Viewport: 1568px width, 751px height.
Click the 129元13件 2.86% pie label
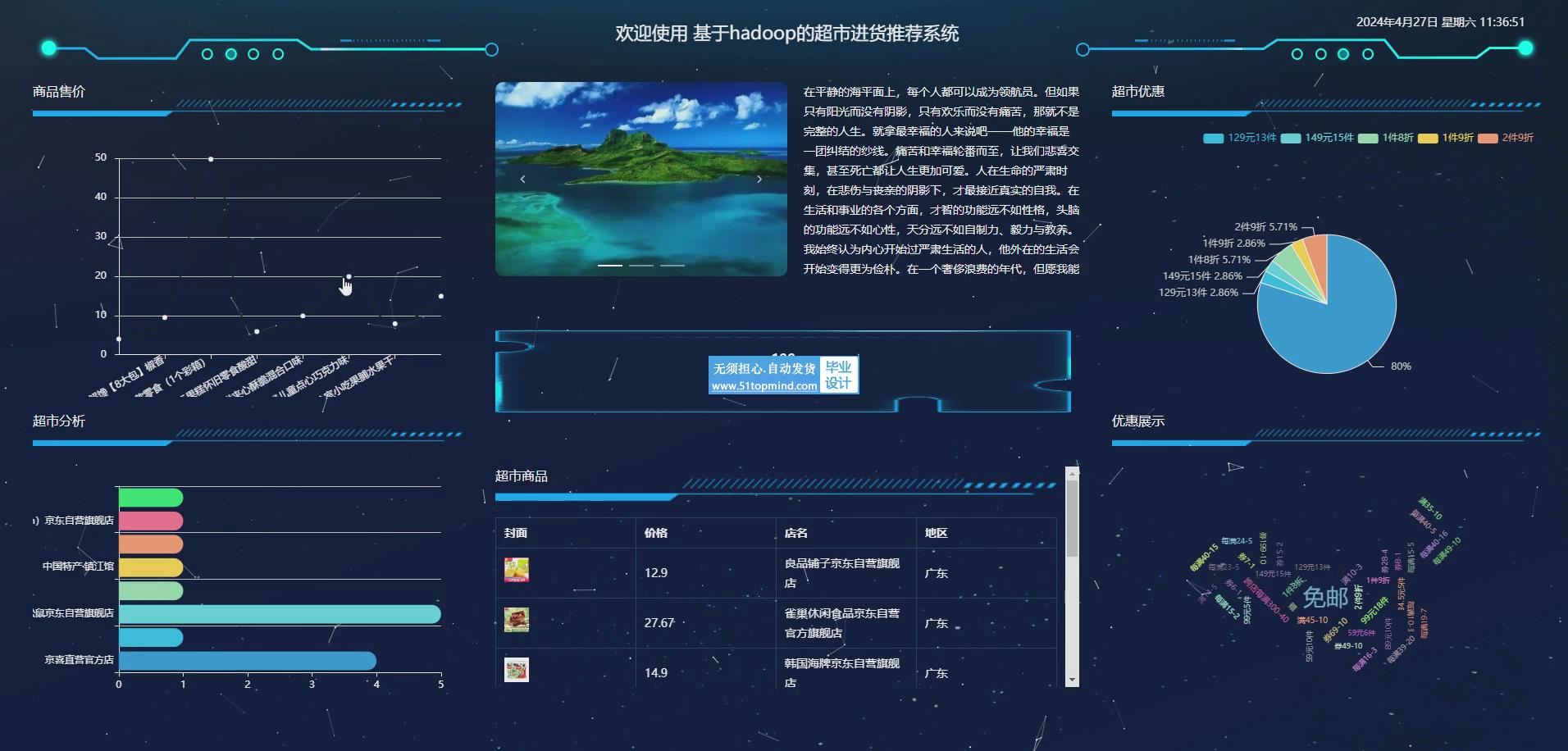pos(1198,293)
